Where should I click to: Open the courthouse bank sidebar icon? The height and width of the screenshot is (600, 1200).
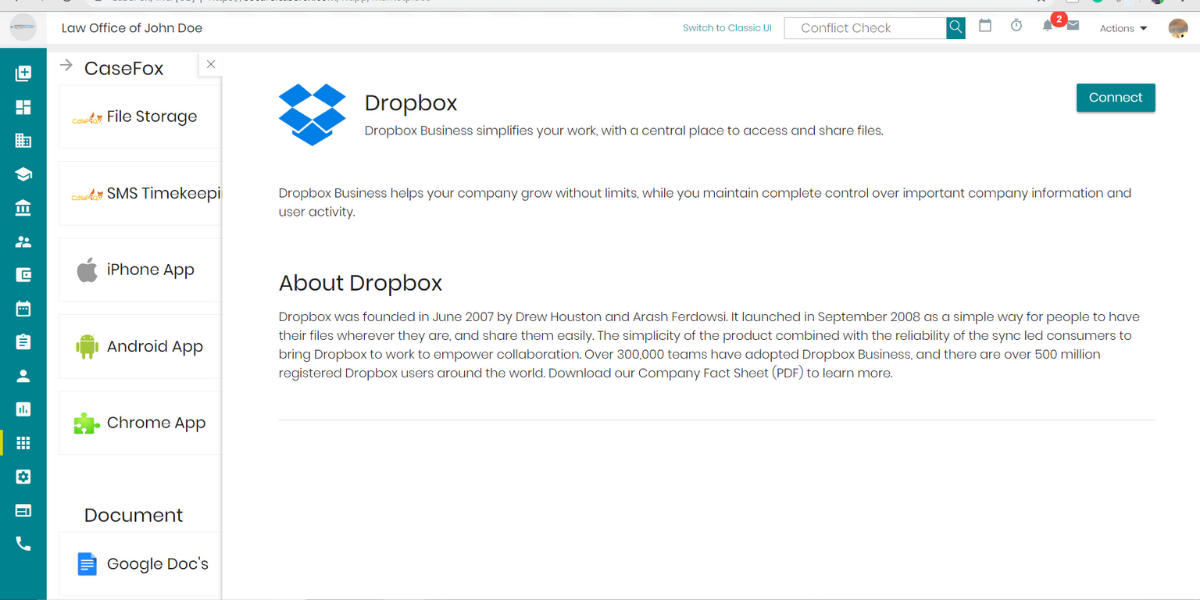[23, 208]
